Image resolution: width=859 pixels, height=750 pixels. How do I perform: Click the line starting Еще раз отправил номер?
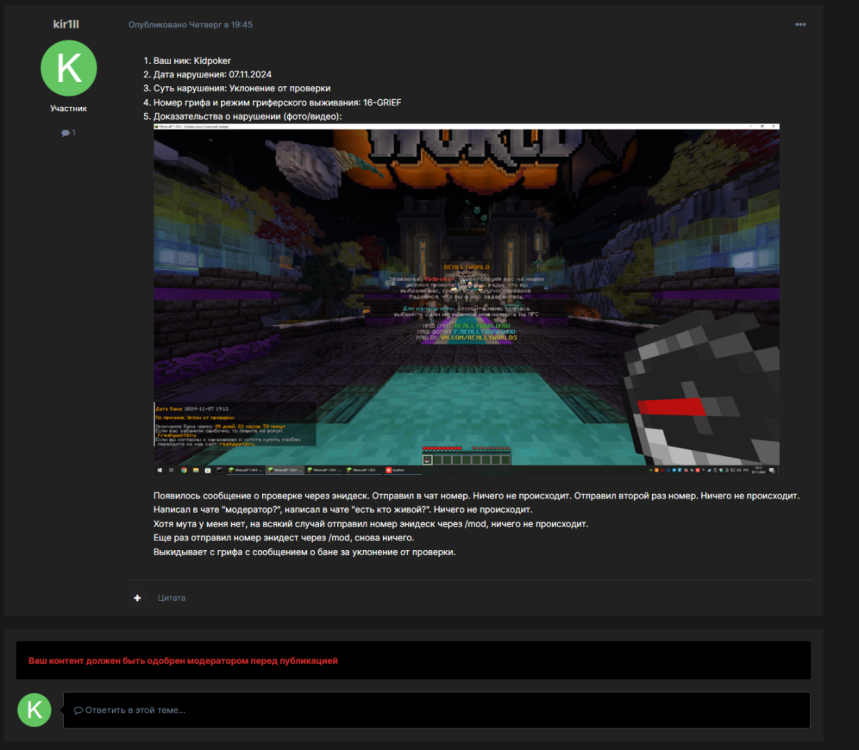pos(283,538)
